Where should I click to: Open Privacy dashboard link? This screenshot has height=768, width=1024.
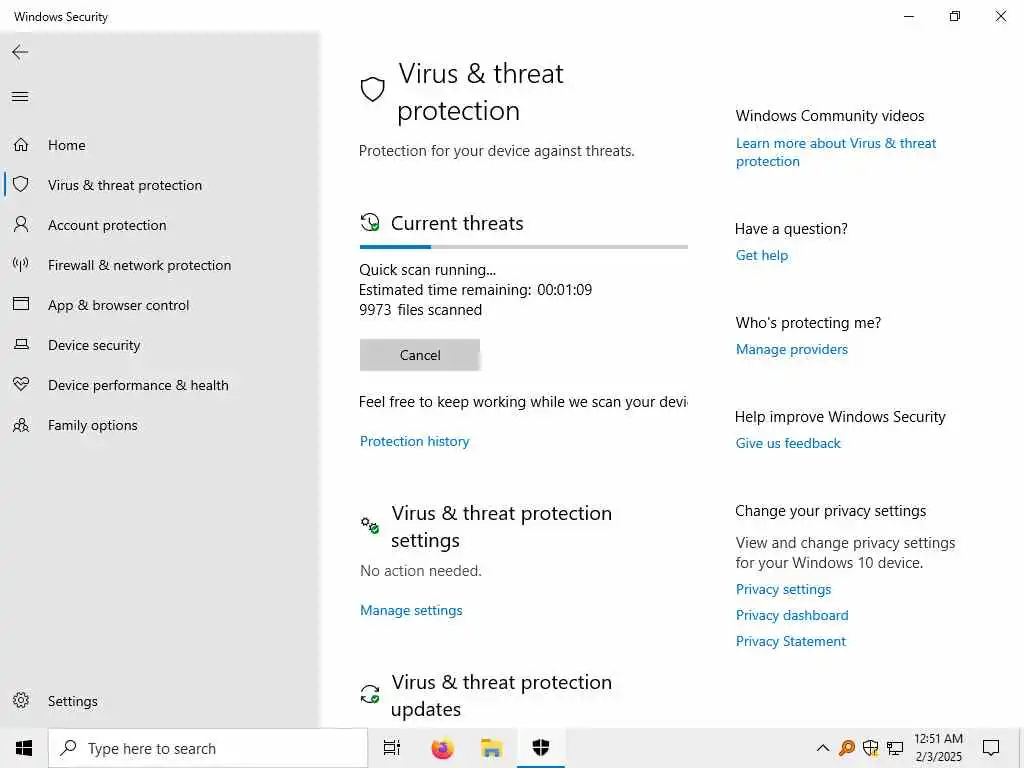coord(791,615)
